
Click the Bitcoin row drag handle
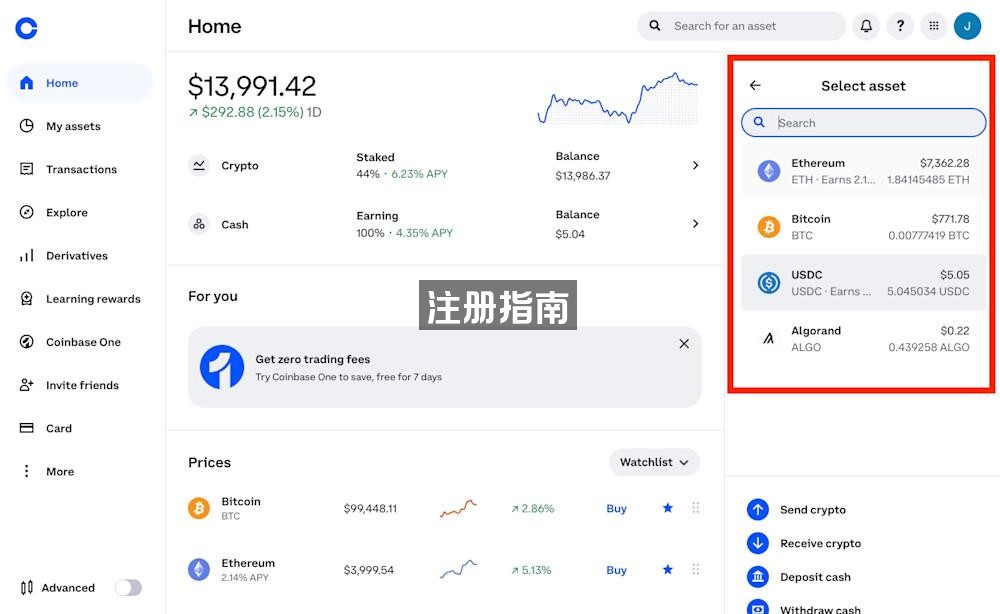click(696, 508)
